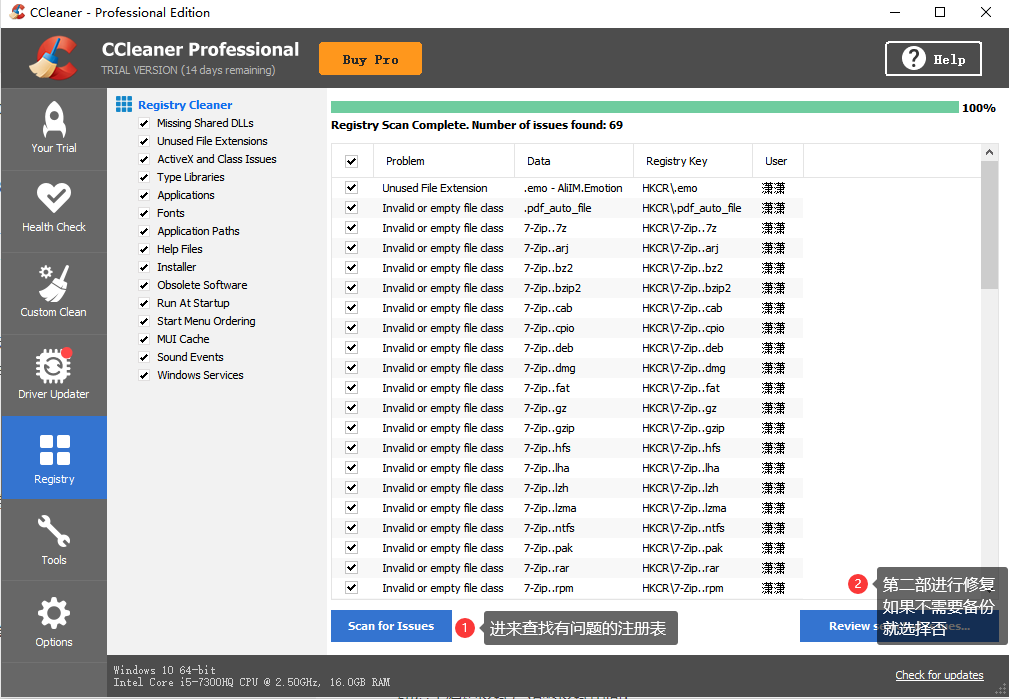Open Check for updates link

[939, 675]
